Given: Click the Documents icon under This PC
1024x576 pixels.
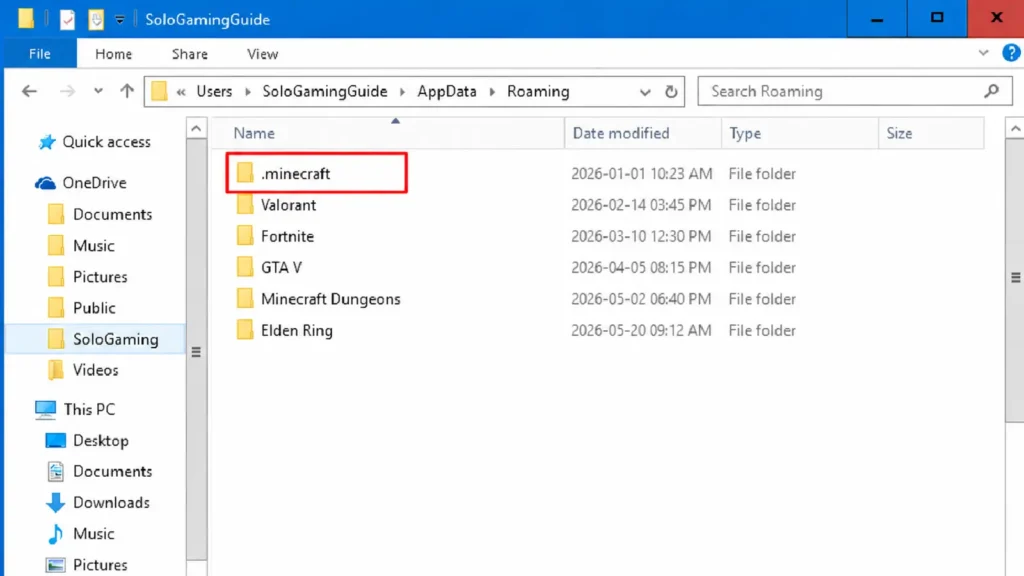Looking at the screenshot, I should coord(56,472).
